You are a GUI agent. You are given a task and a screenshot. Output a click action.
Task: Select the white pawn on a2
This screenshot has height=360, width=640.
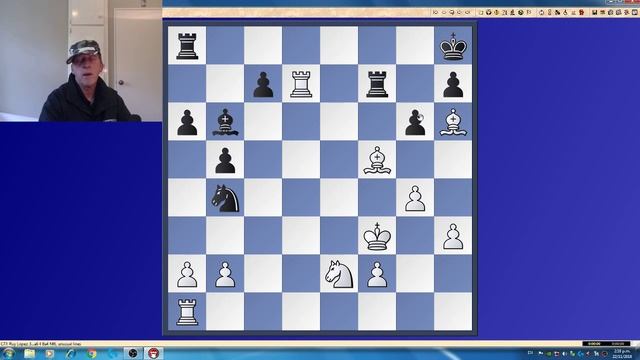click(187, 275)
